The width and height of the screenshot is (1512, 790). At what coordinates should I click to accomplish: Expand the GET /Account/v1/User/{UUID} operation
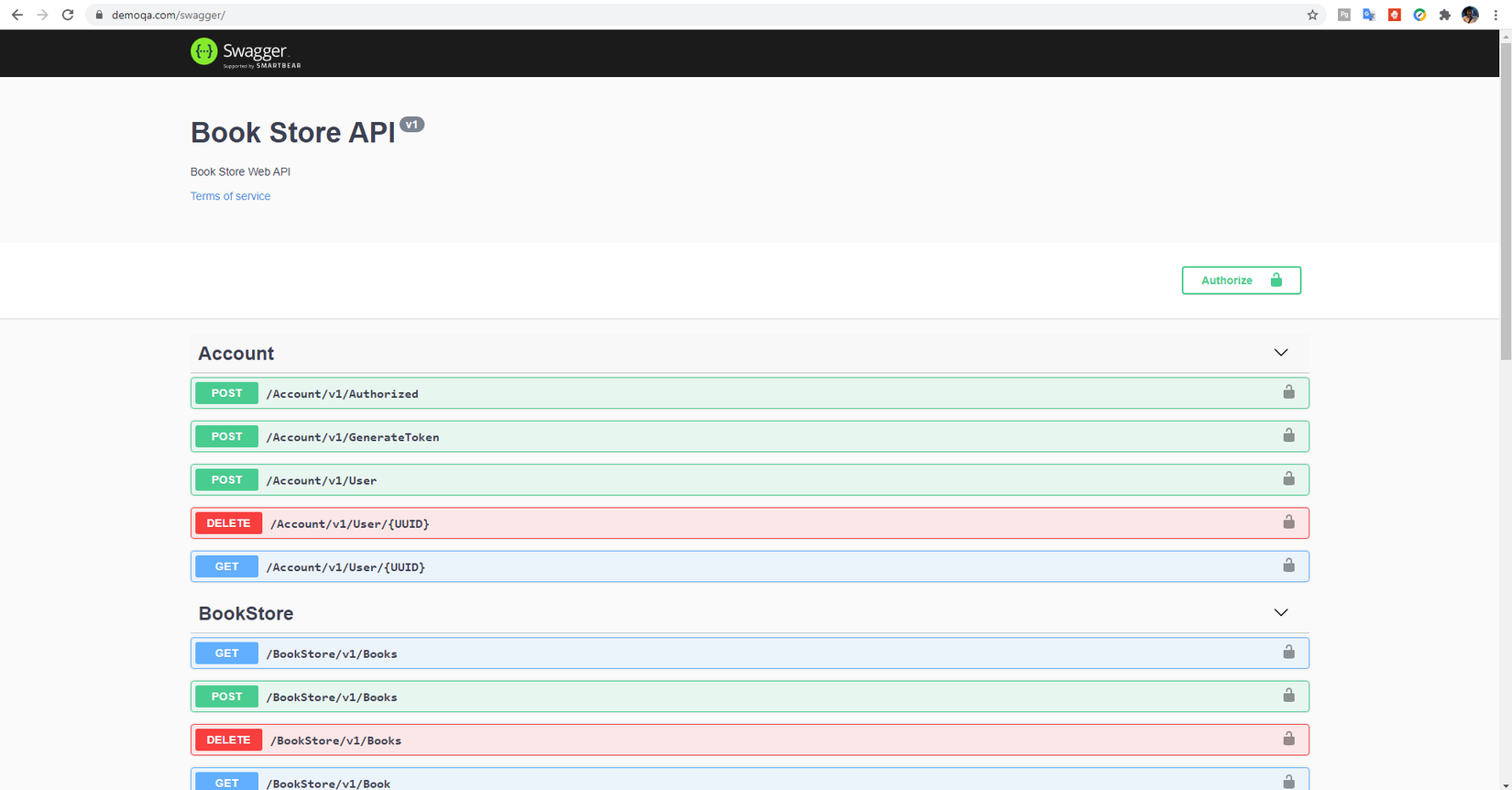click(750, 566)
